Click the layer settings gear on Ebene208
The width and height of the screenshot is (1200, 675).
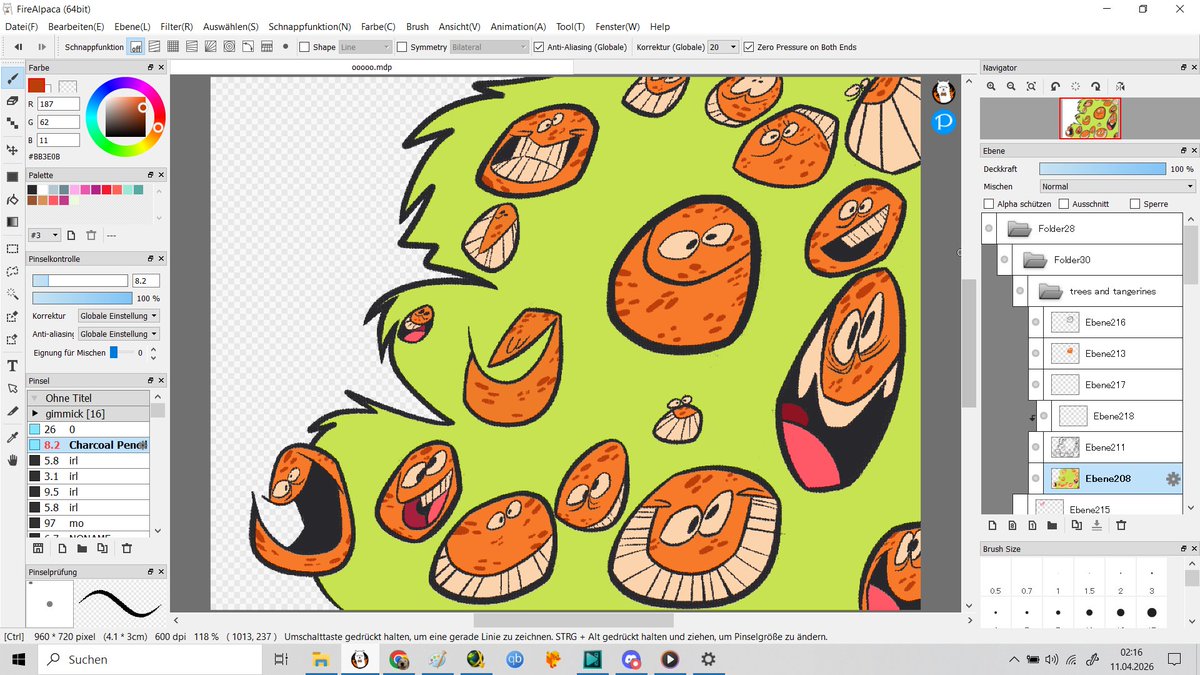coord(1173,479)
